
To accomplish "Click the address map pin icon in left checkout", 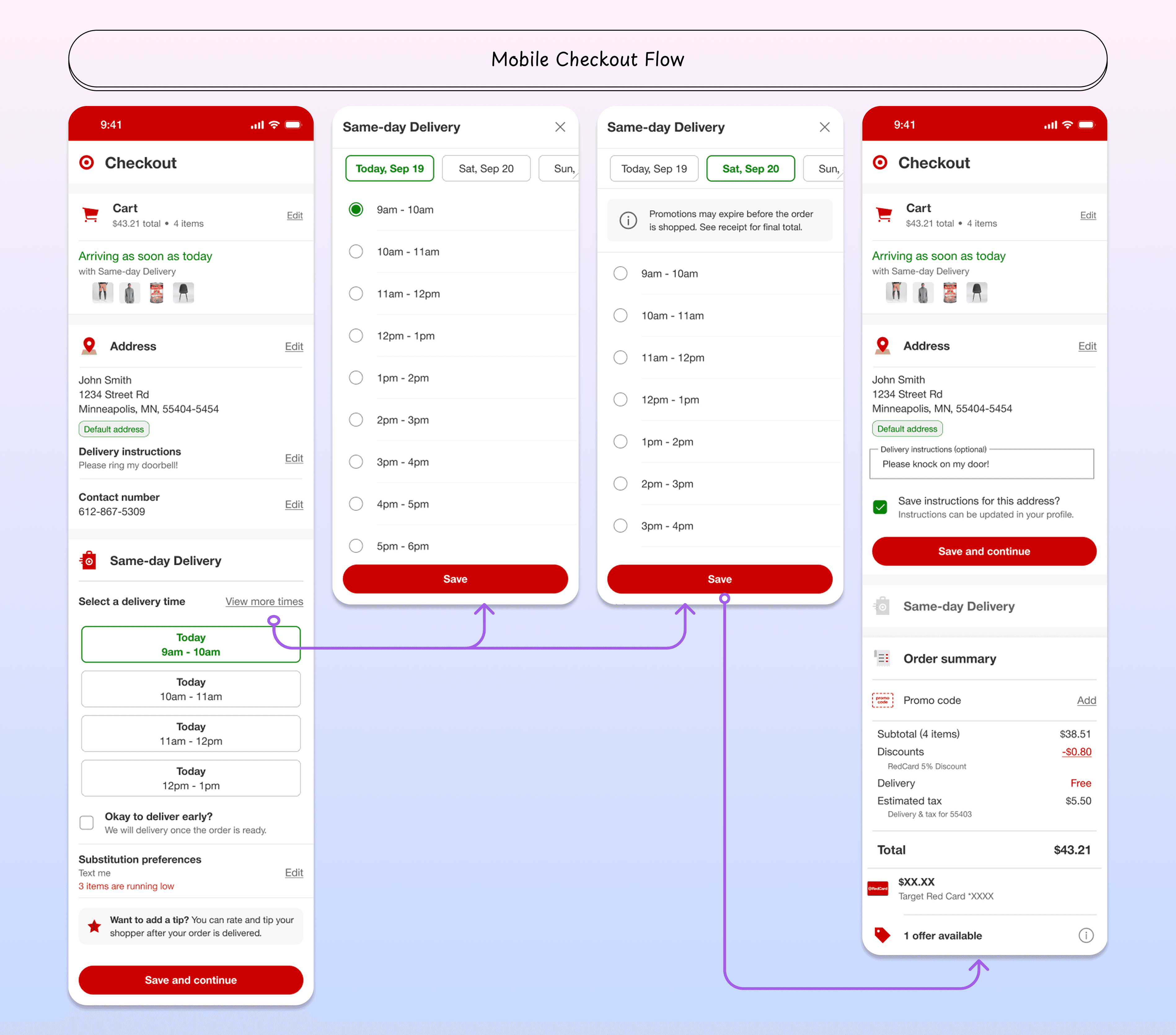I will click(89, 346).
